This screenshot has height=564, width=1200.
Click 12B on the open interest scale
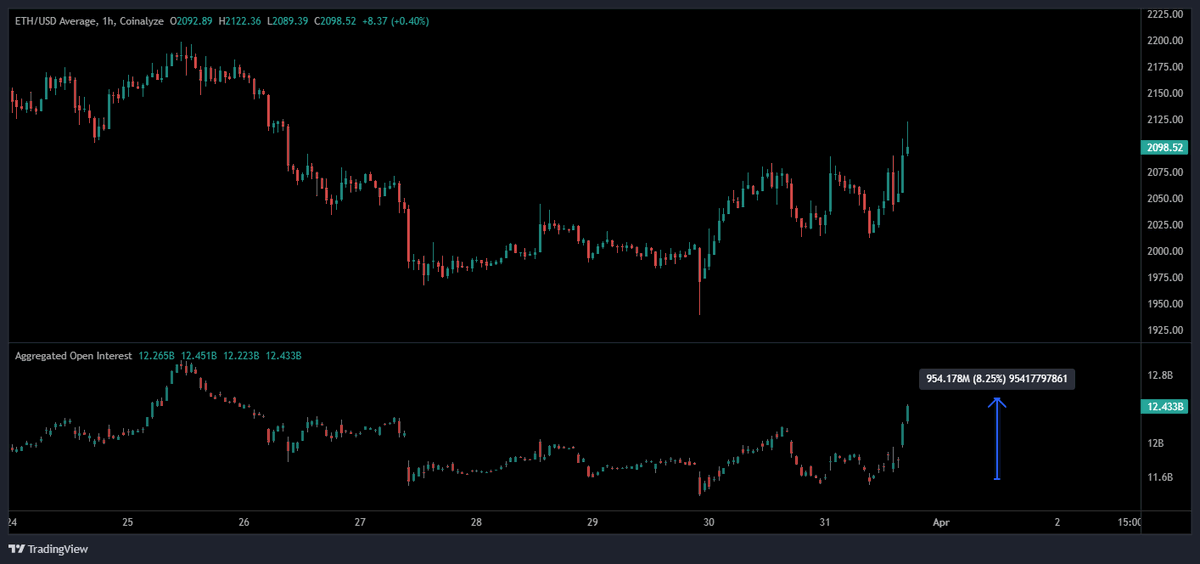pos(1157,443)
